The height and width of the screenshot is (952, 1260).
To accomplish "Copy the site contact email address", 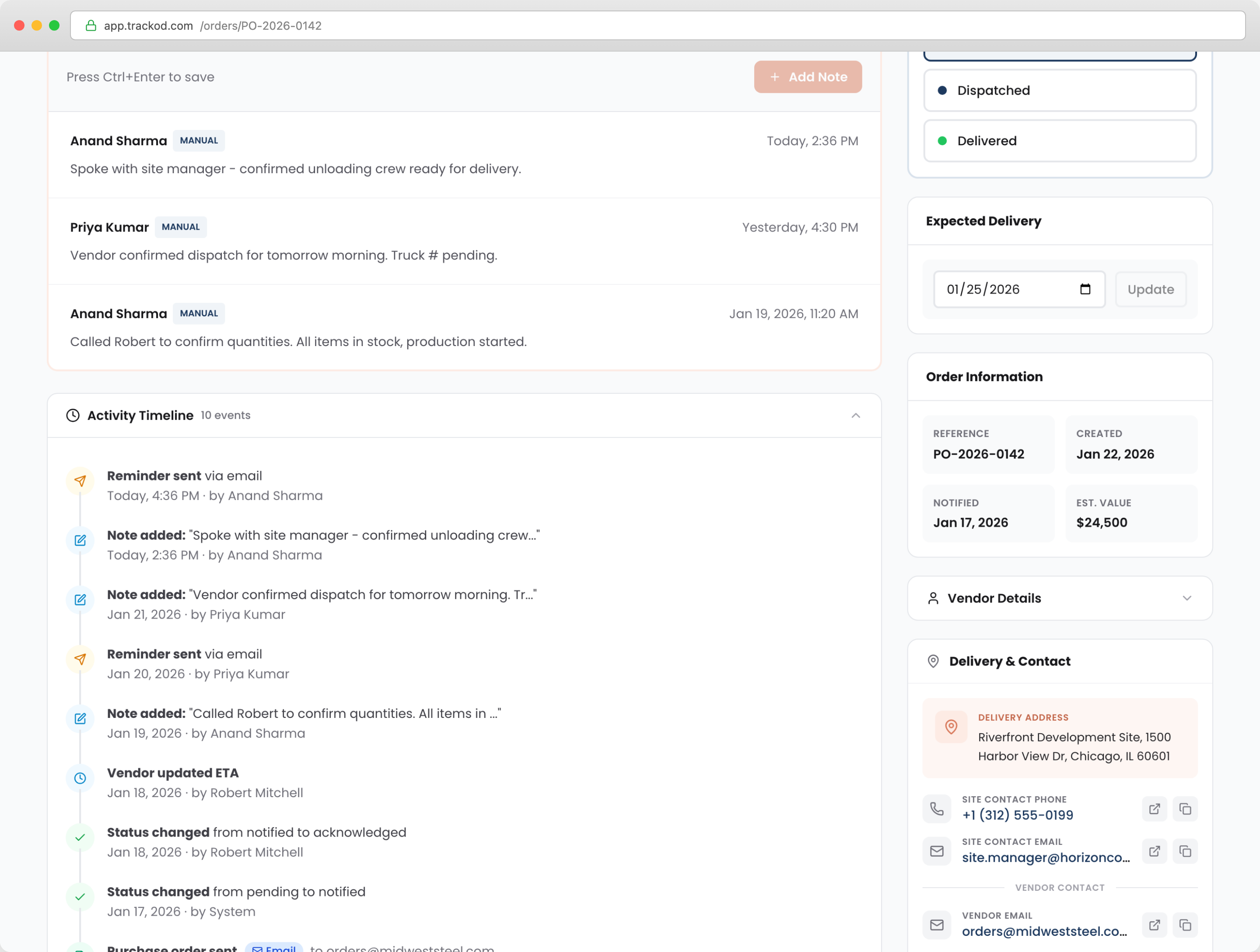I will 1185,851.
